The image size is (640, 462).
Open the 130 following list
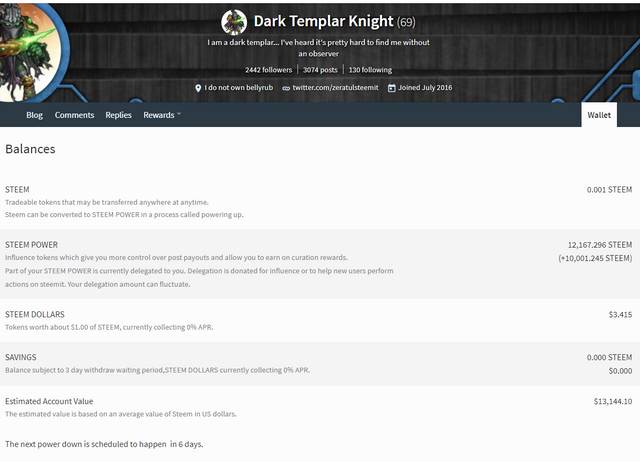(370, 70)
